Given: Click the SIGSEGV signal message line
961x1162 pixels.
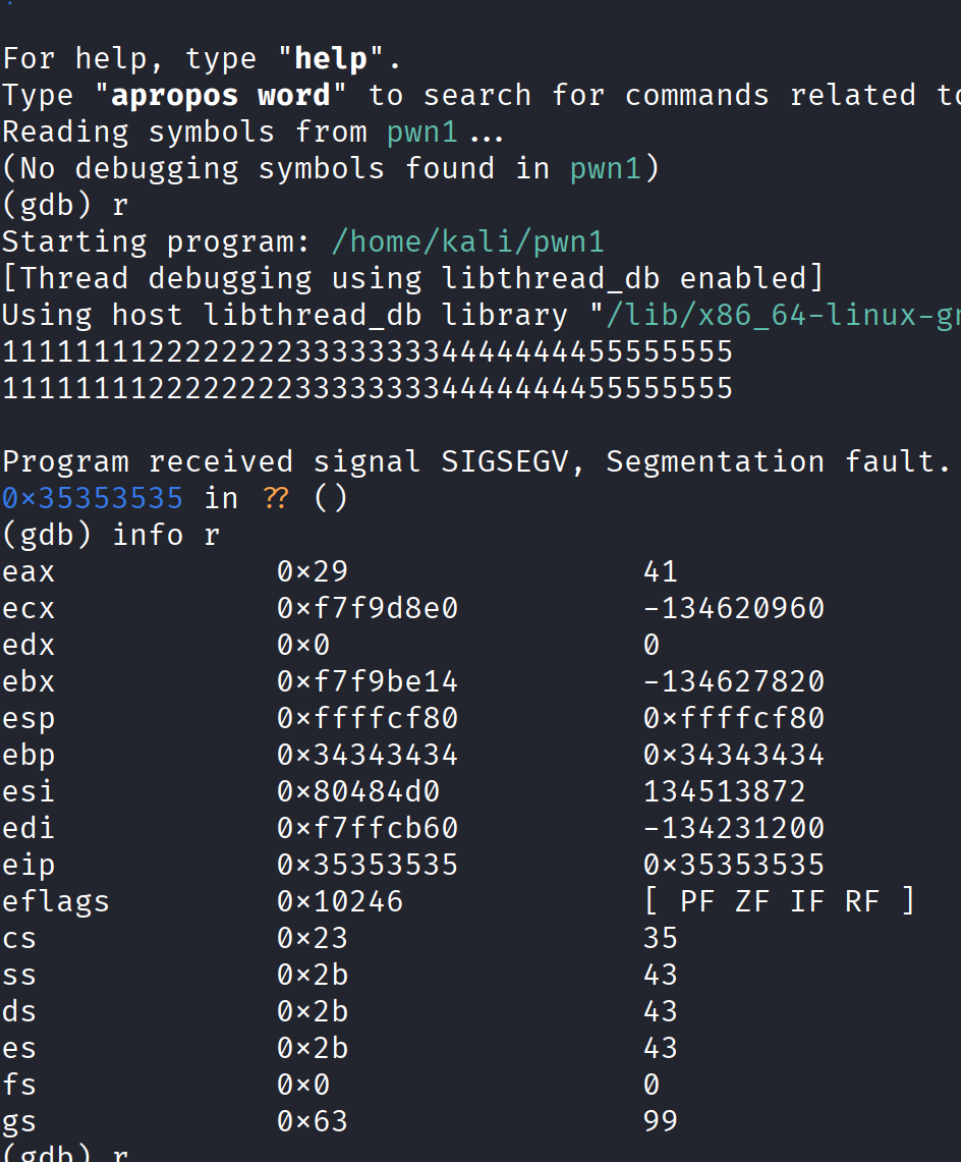Looking at the screenshot, I should coord(475,462).
